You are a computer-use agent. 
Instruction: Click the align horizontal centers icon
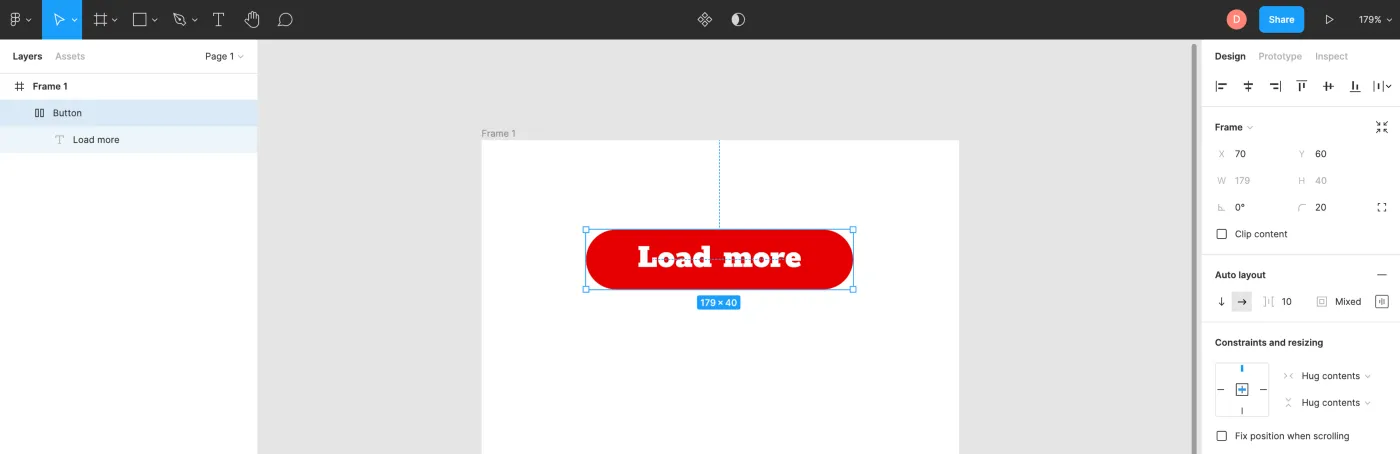[1248, 87]
